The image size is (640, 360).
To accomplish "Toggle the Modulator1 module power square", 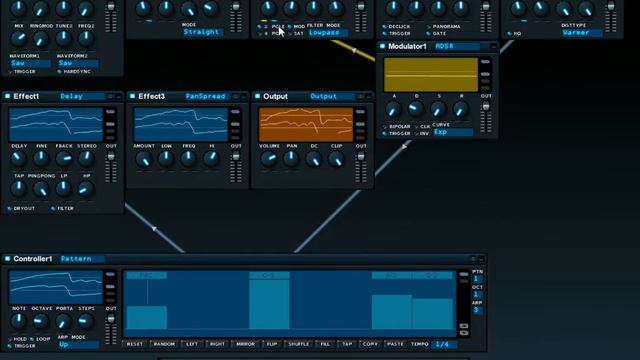I will click(x=382, y=46).
